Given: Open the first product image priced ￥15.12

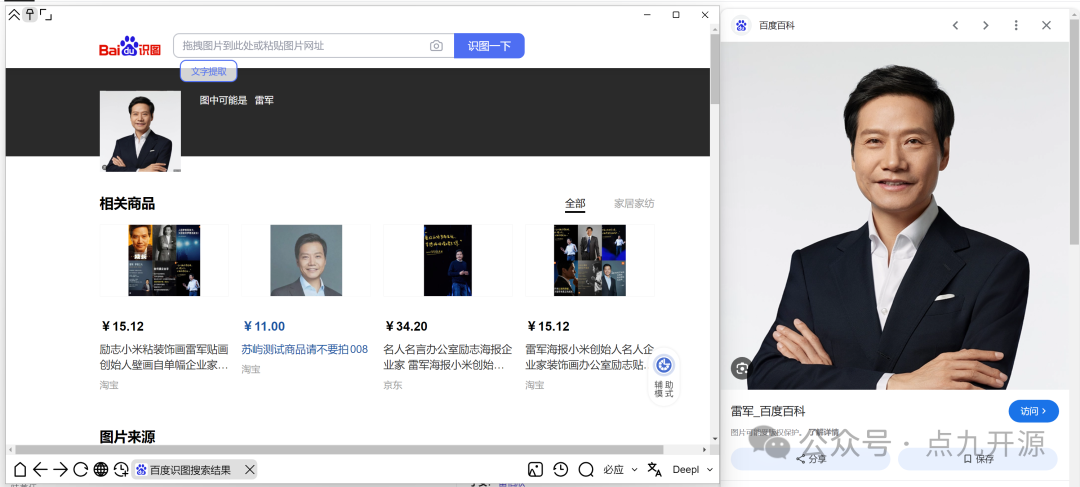Looking at the screenshot, I should click(164, 260).
